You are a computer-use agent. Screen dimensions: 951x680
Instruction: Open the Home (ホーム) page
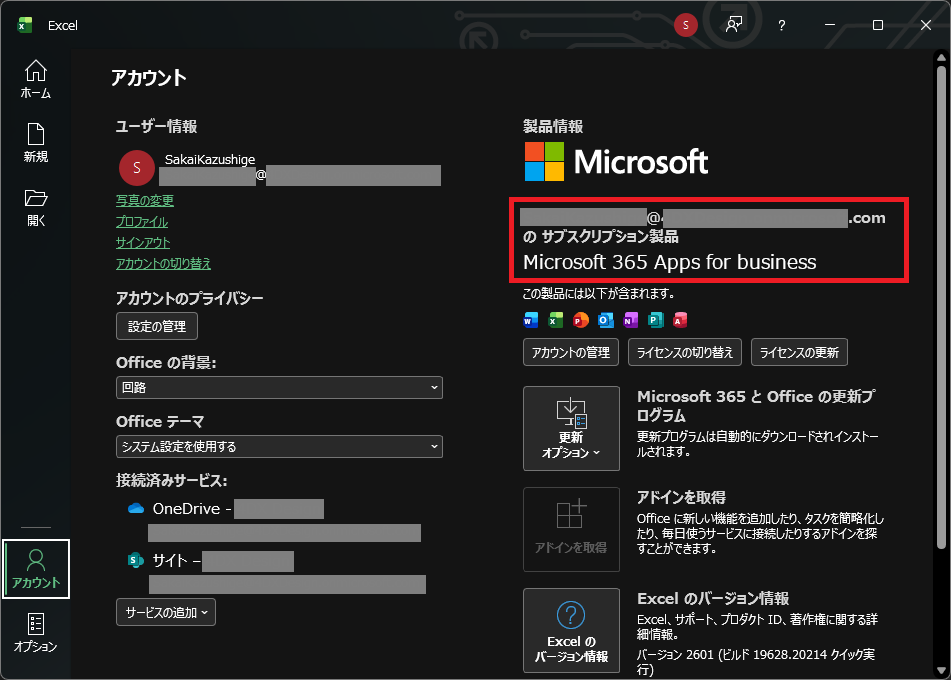point(36,79)
